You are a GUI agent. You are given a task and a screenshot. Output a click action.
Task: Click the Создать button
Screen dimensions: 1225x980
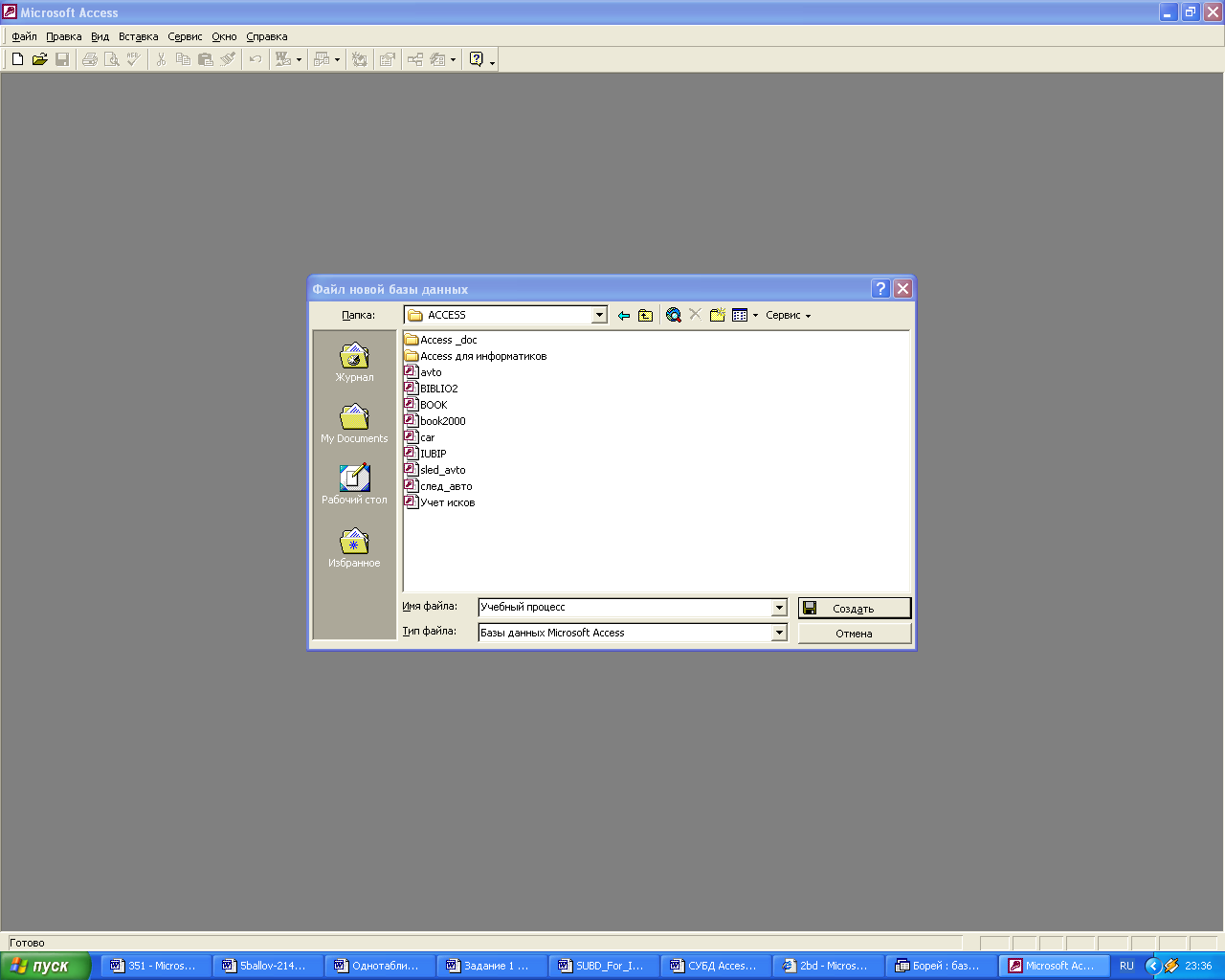(855, 608)
